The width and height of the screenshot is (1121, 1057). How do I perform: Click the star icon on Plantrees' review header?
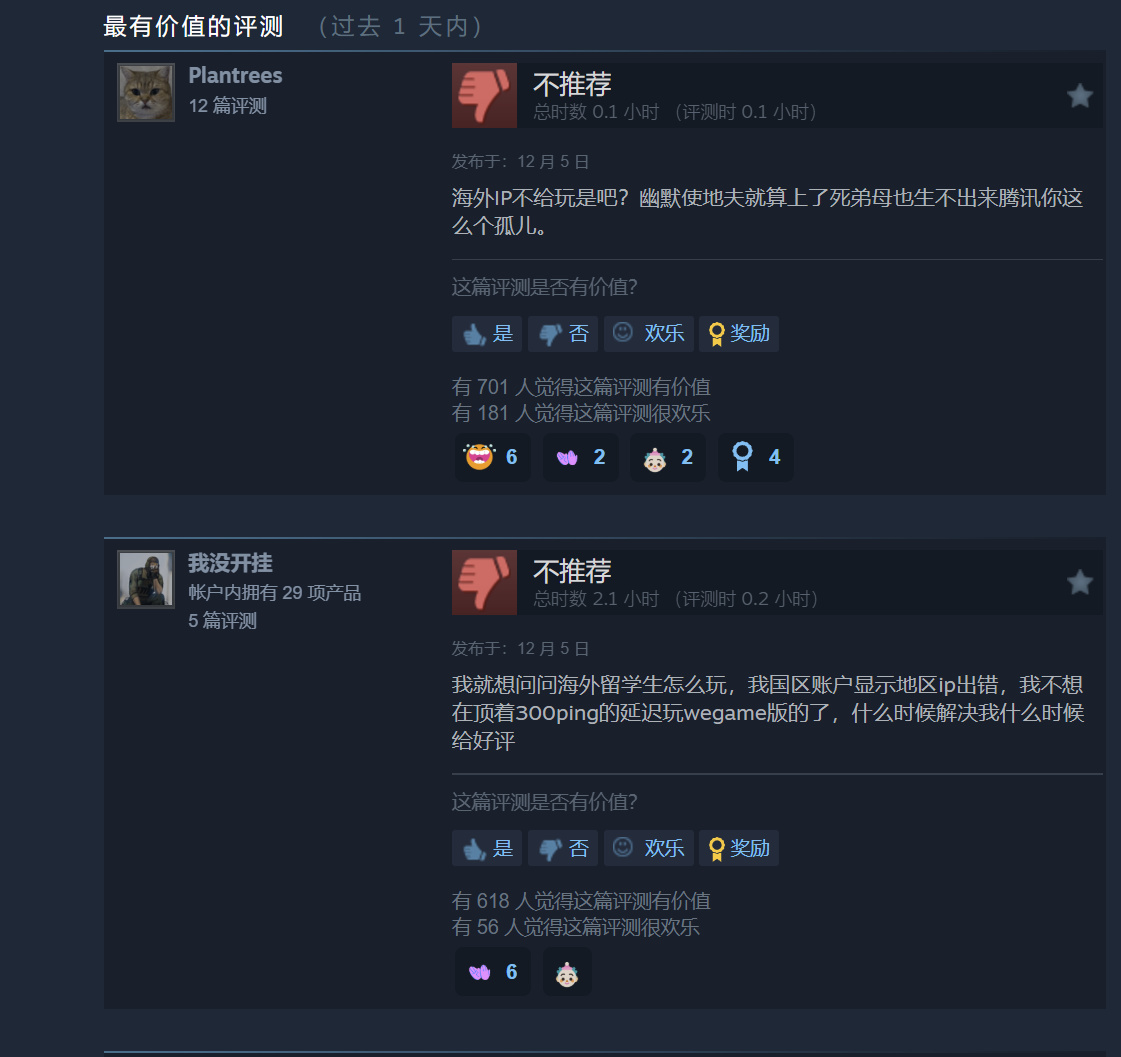(x=1080, y=96)
